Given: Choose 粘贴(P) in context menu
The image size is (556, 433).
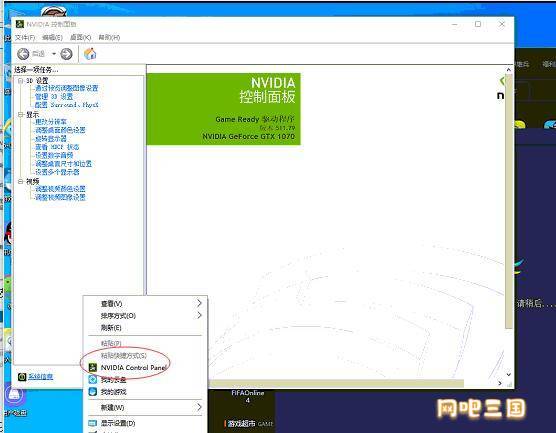Looking at the screenshot, I should (x=145, y=343).
